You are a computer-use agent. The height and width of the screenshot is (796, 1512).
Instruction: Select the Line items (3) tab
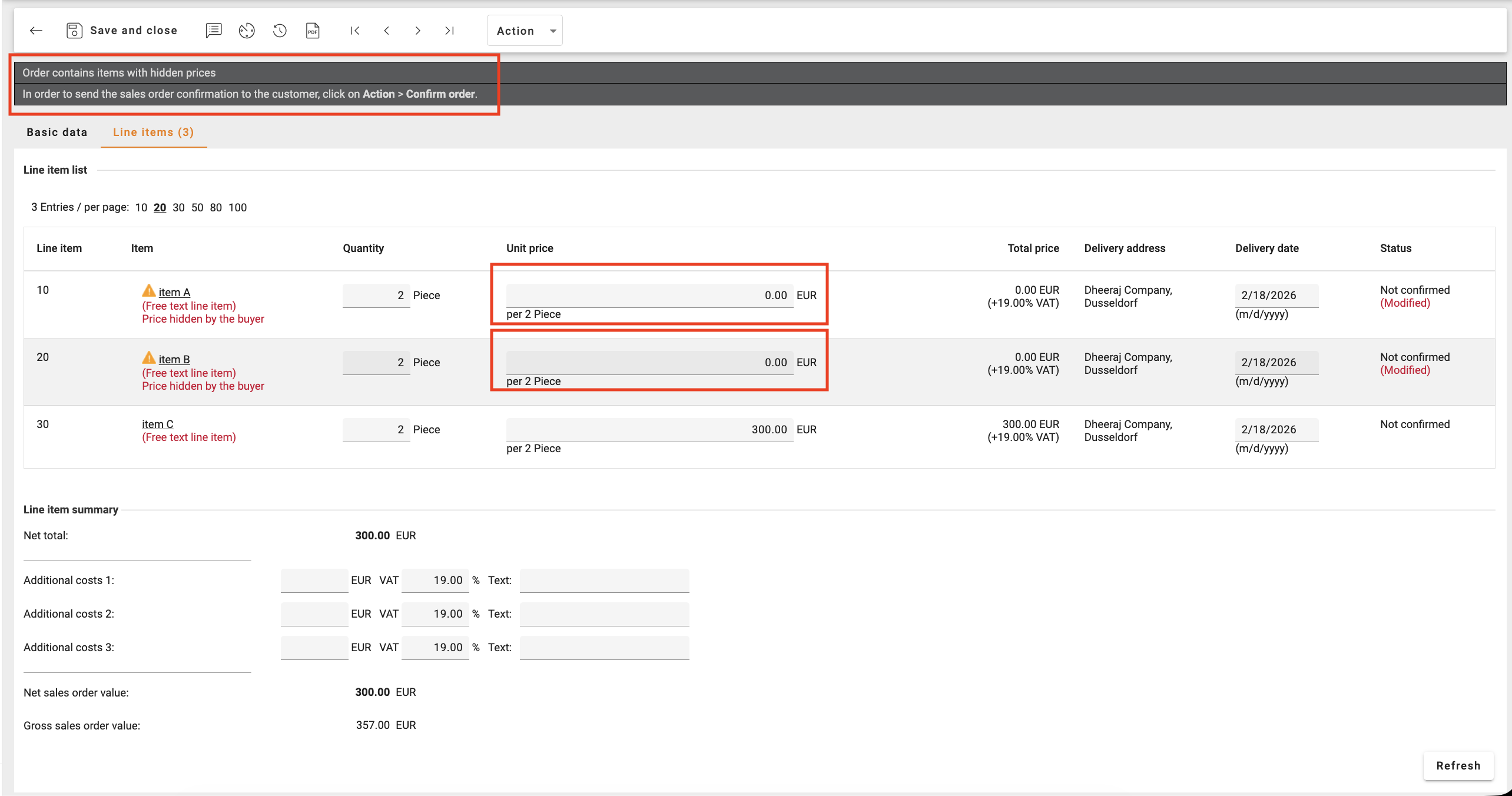(x=153, y=132)
